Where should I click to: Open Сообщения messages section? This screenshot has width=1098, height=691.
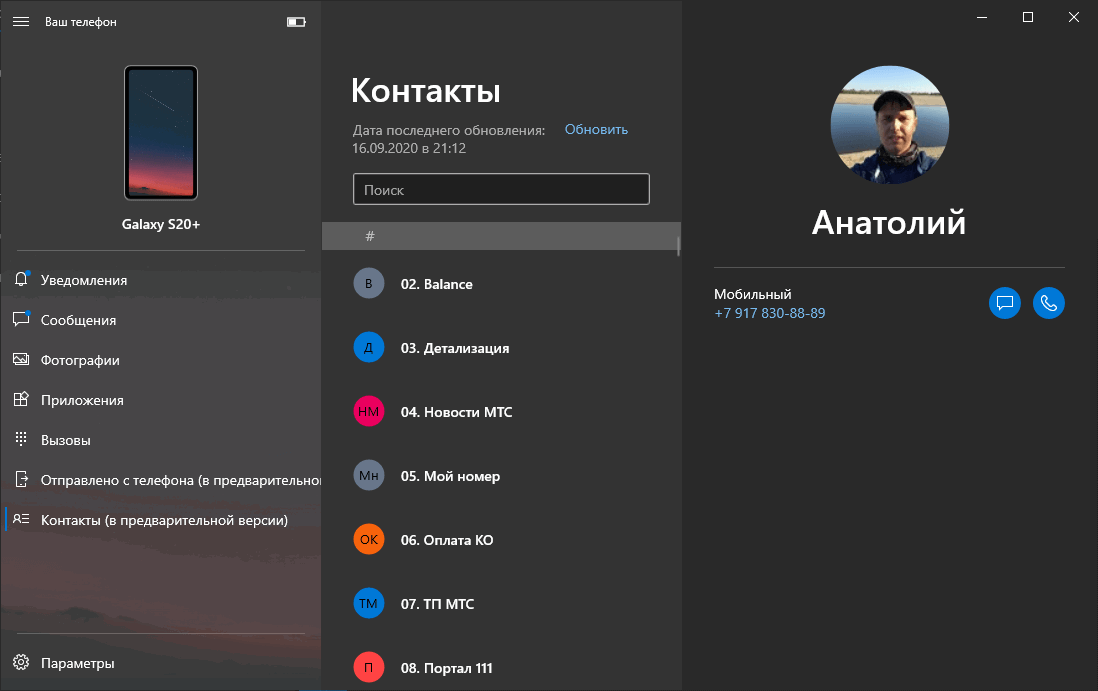[161, 320]
